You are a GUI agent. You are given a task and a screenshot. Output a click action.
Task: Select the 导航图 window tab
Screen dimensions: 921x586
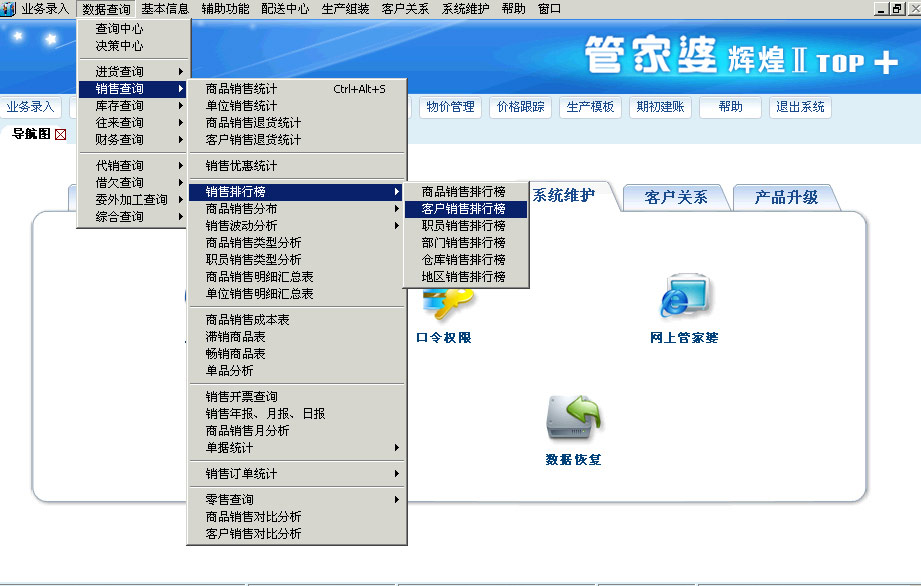(x=31, y=134)
